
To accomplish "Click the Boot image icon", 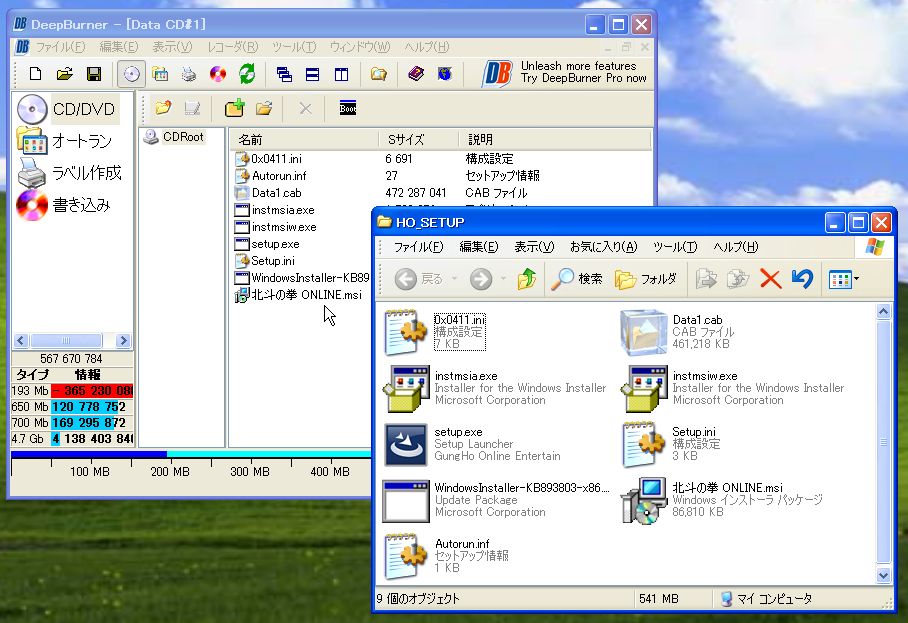I will (x=347, y=108).
